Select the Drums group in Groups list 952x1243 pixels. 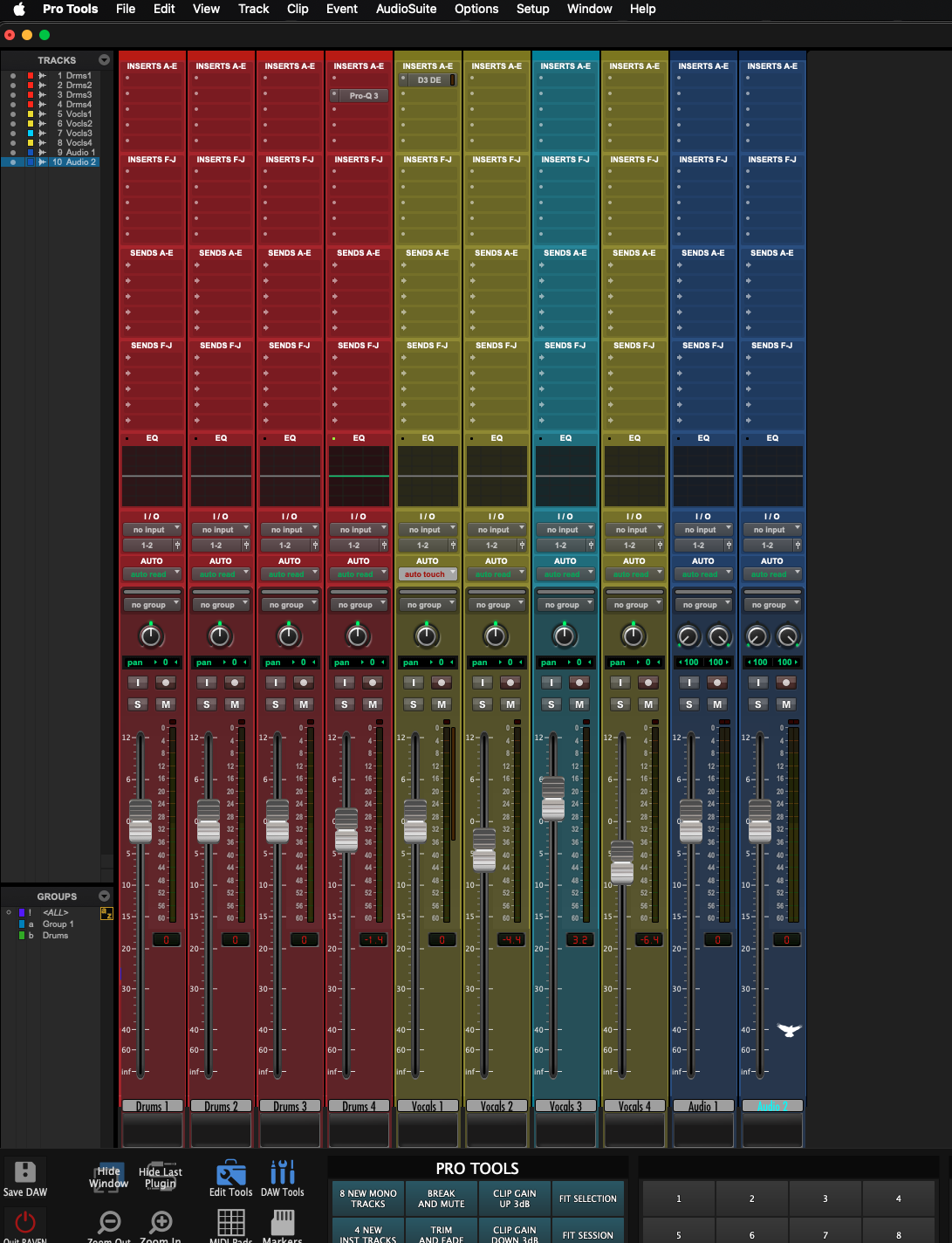click(55, 936)
